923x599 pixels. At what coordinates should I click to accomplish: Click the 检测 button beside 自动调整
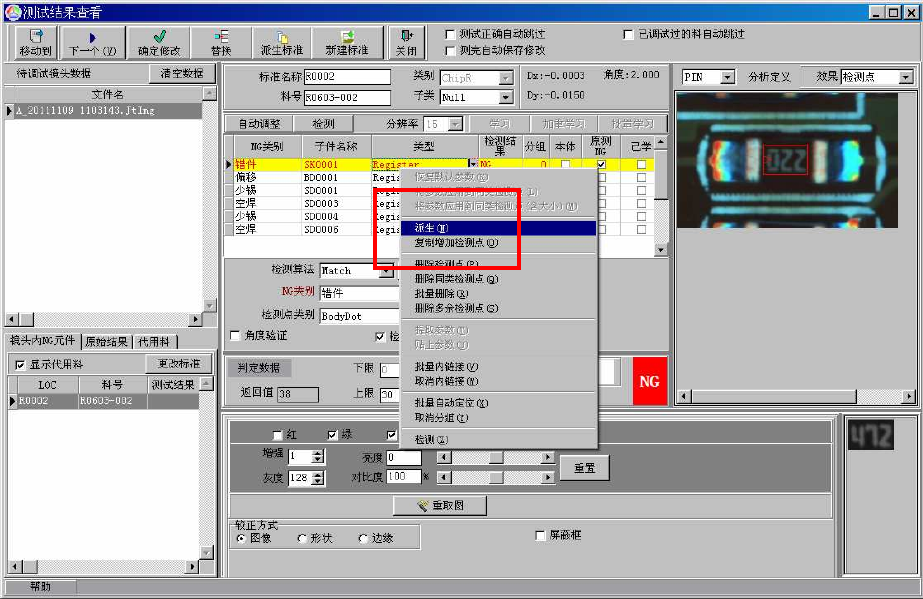[323, 124]
